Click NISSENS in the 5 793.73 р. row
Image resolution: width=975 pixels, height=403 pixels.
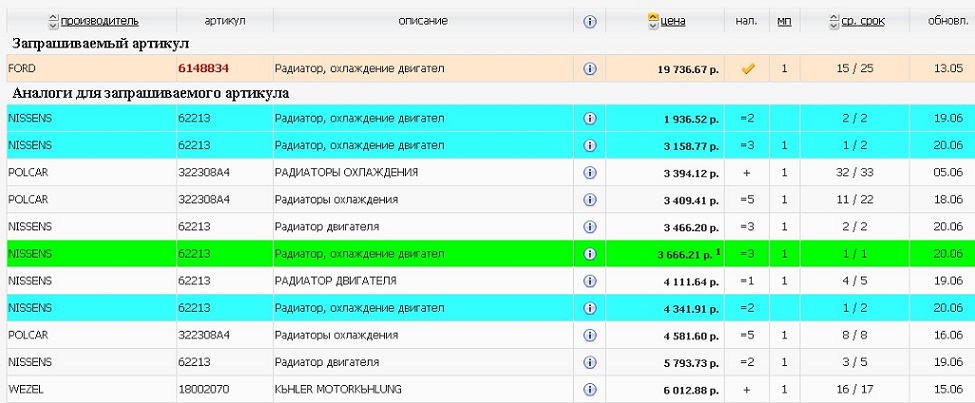(30, 362)
